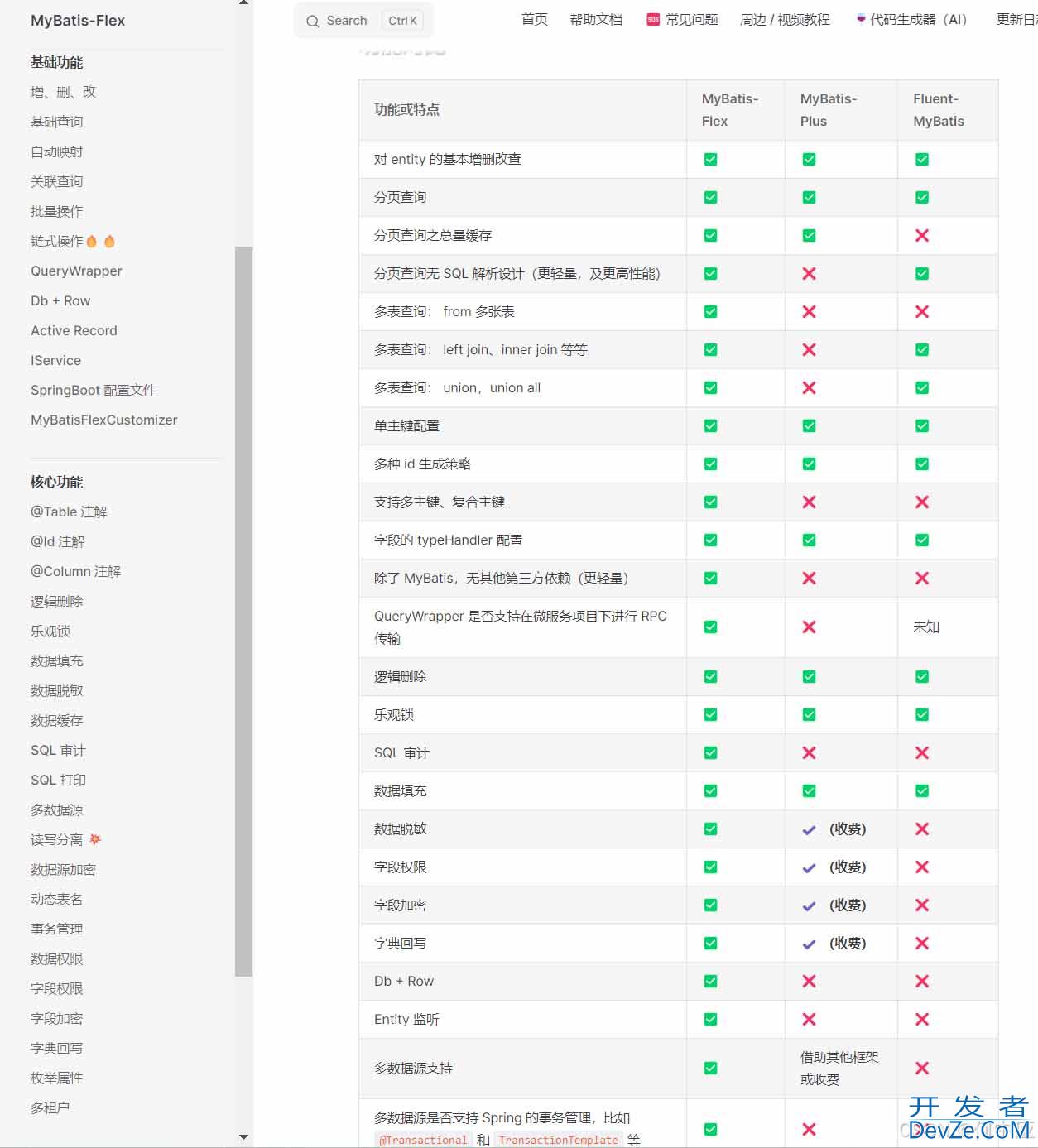Image resolution: width=1038 pixels, height=1148 pixels.
Task: Open 事务管理 sidebar page
Action: coord(56,929)
